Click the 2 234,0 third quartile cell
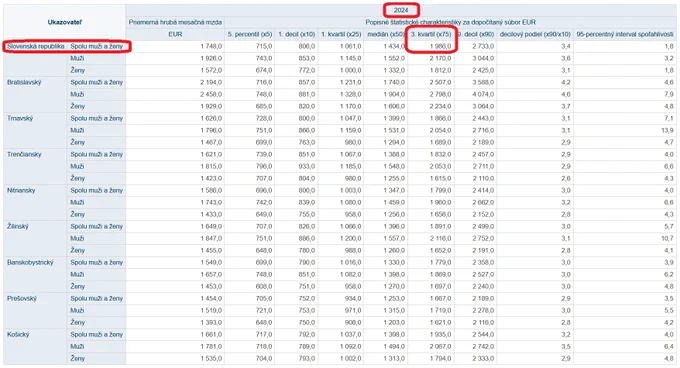680x368 pixels. point(440,106)
